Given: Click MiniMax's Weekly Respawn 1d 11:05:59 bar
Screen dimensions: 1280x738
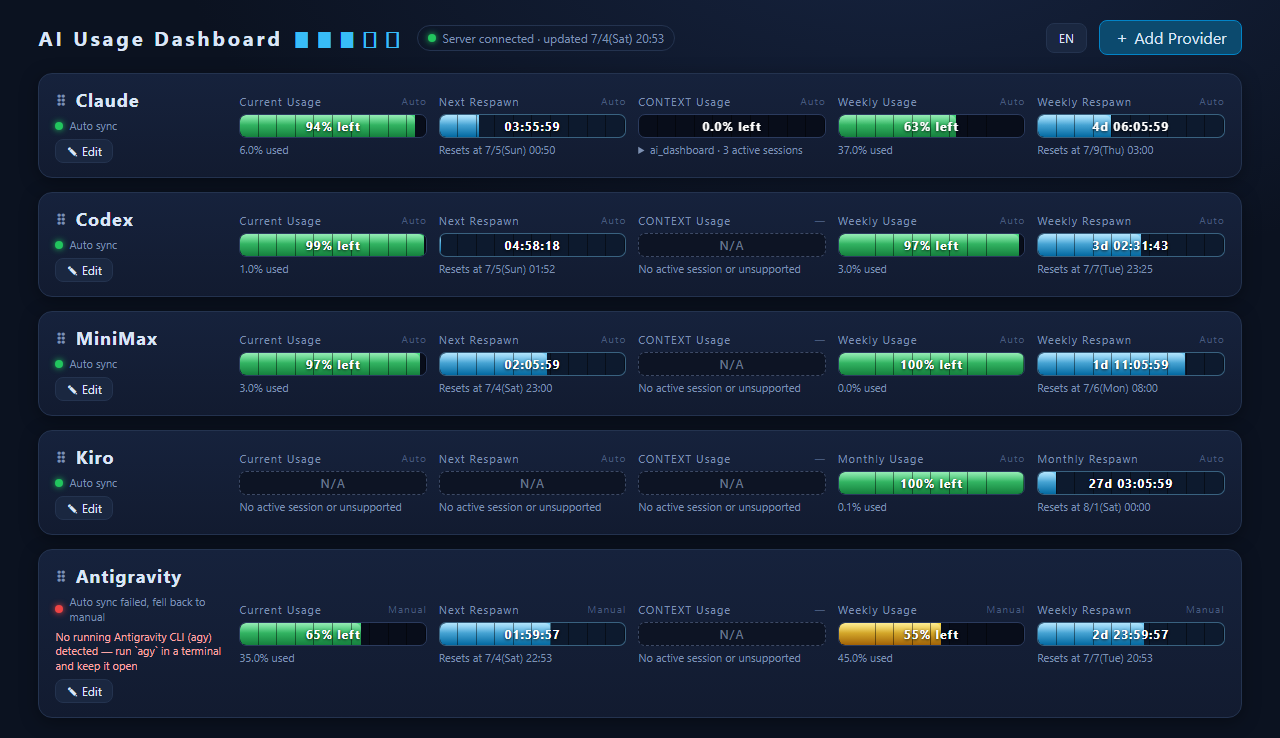Looking at the screenshot, I should (x=1131, y=364).
